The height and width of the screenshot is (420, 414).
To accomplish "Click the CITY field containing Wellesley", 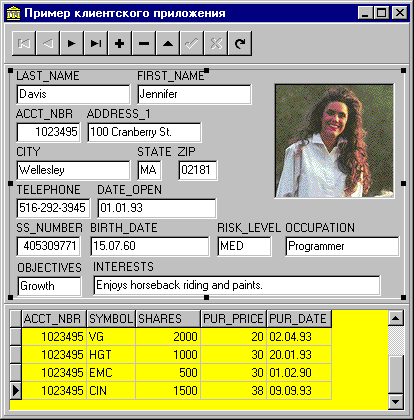I will (x=73, y=170).
